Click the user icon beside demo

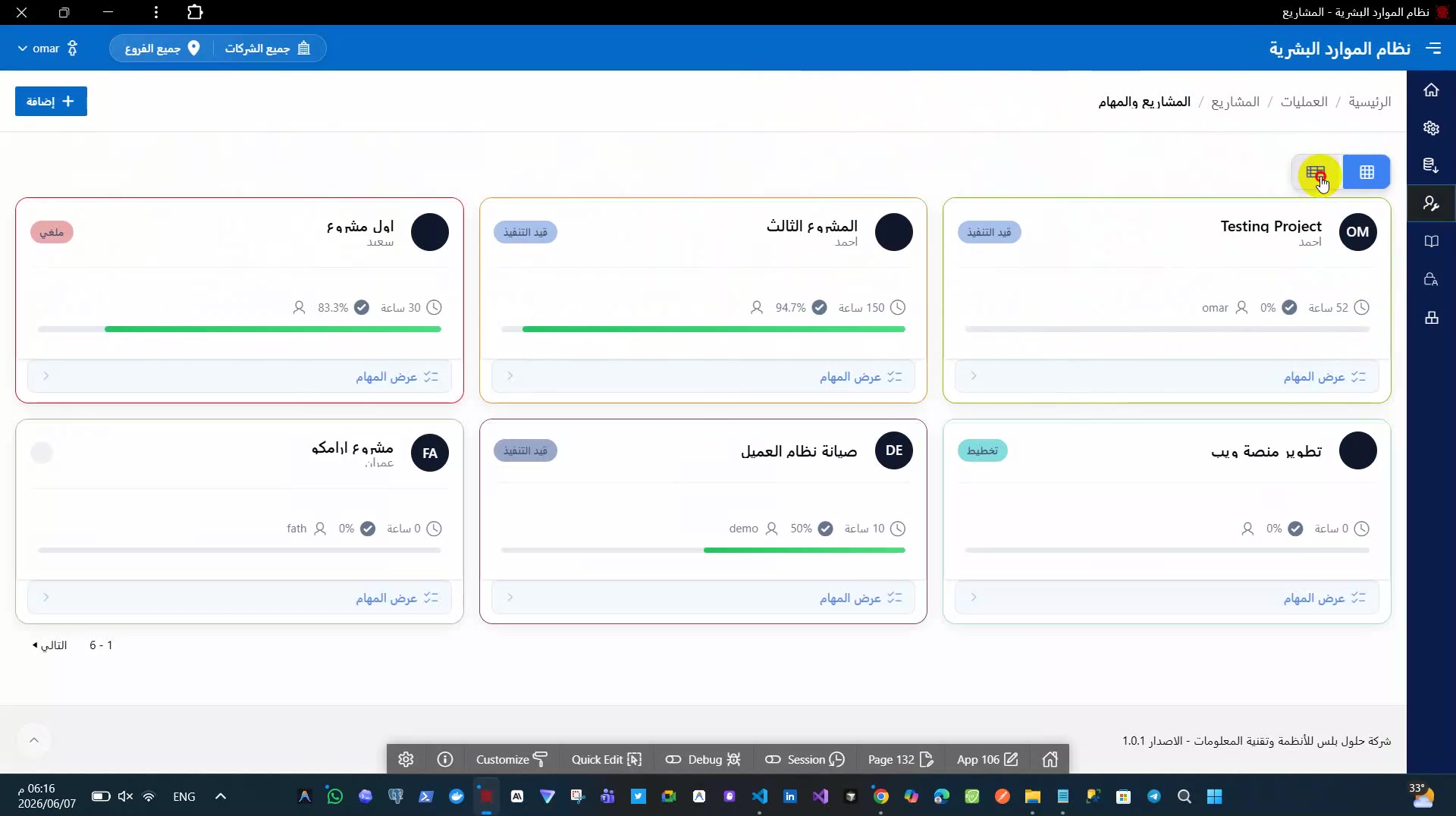point(771,529)
